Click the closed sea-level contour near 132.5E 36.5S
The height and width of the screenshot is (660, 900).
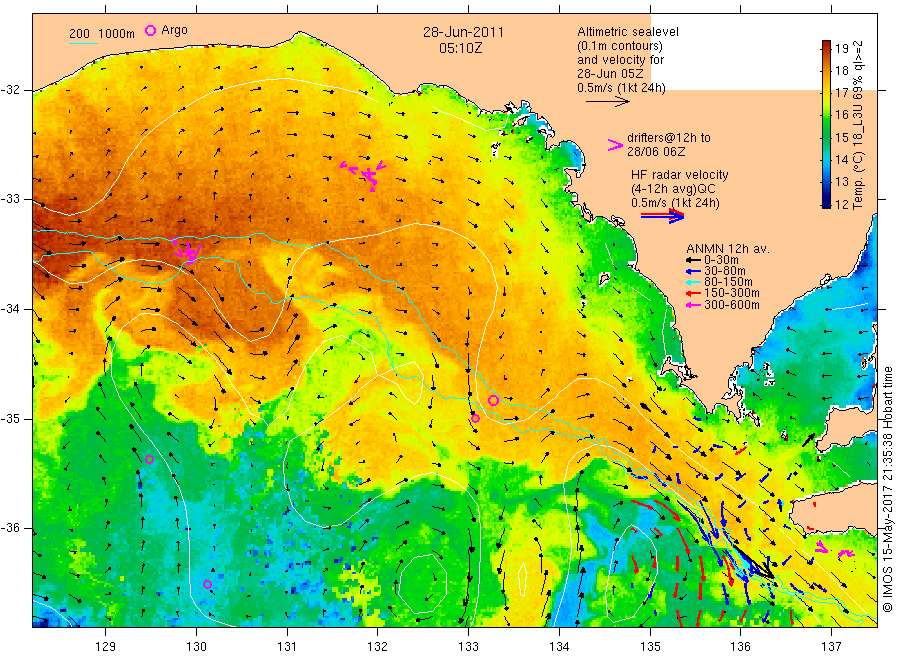tap(423, 584)
